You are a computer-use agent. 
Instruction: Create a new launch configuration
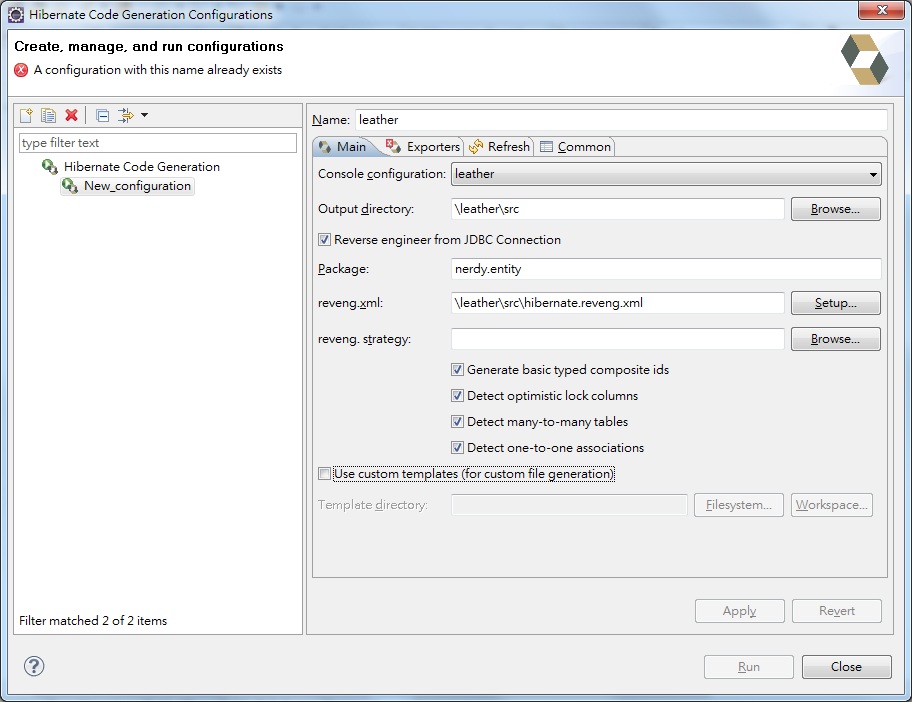(x=26, y=115)
